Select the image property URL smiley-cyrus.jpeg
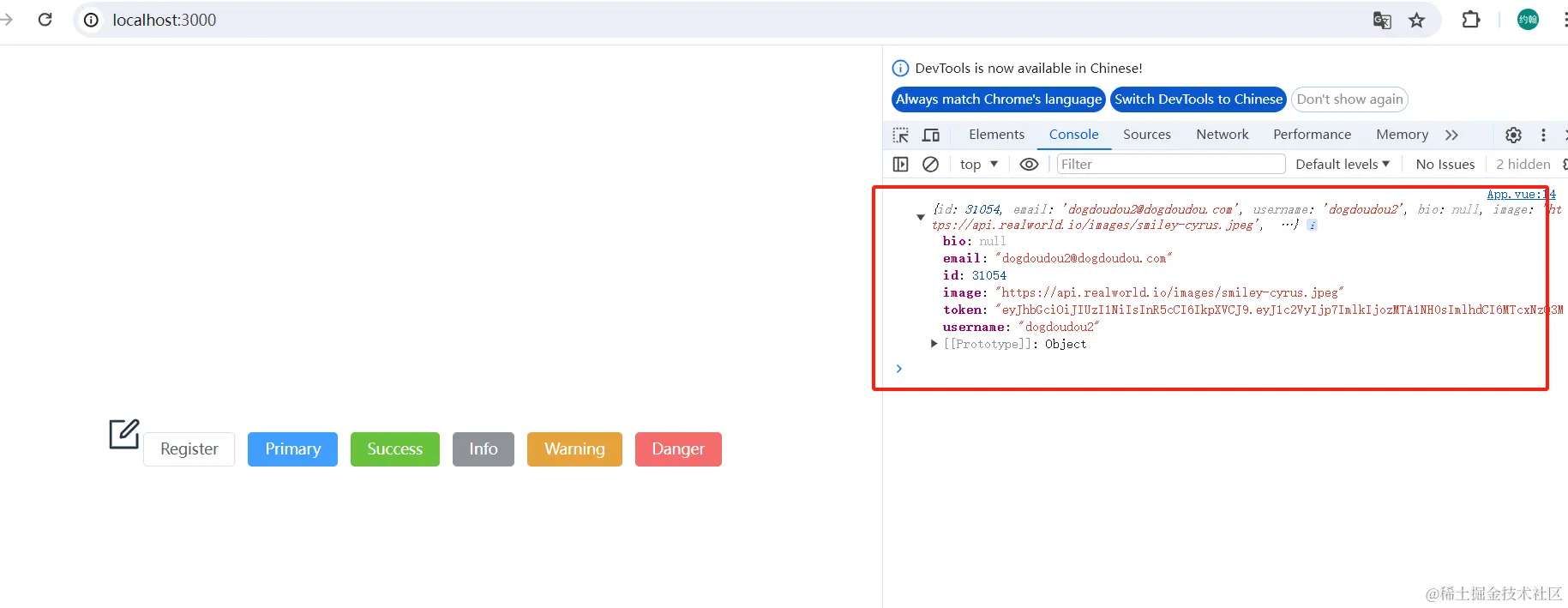 1169,292
